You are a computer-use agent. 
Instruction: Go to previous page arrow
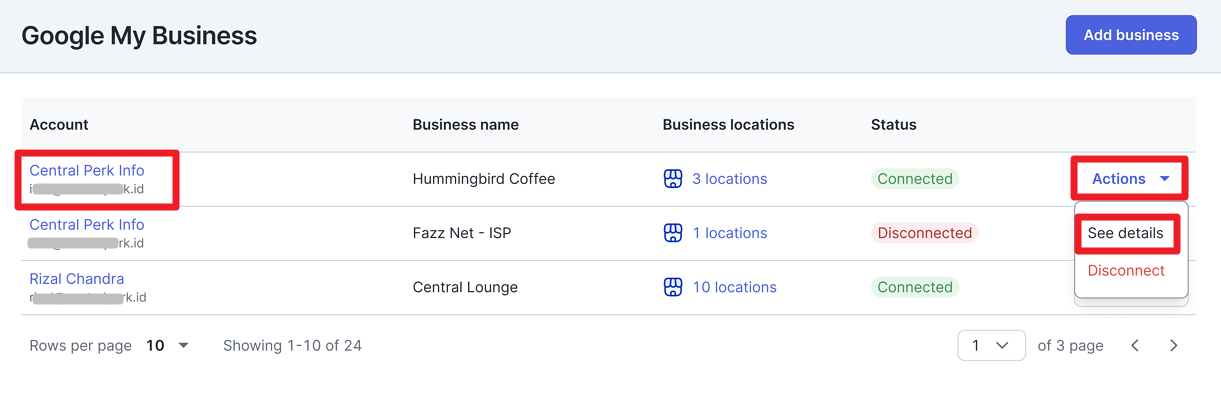(x=1135, y=345)
